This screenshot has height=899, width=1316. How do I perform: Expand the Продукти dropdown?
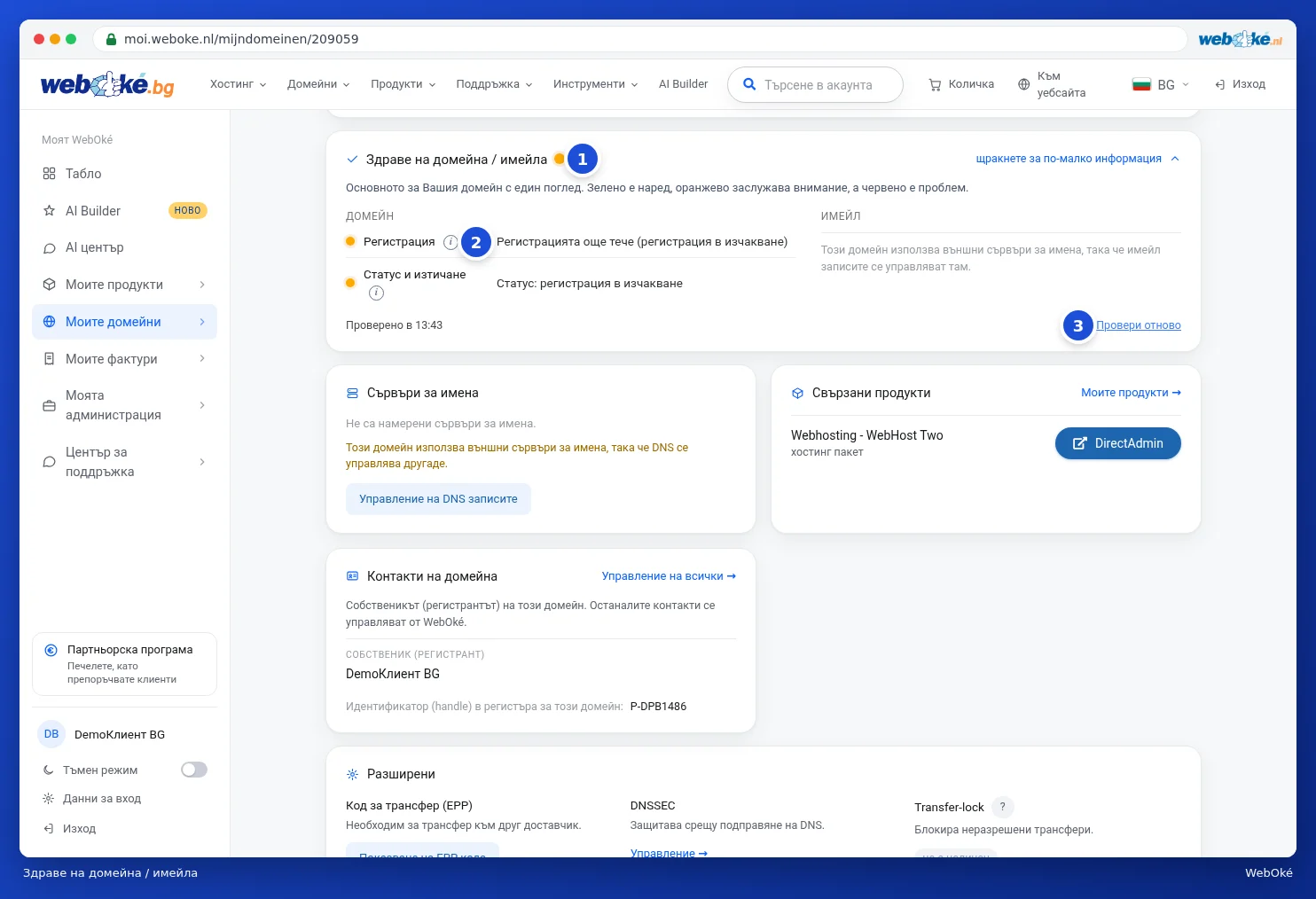point(403,84)
